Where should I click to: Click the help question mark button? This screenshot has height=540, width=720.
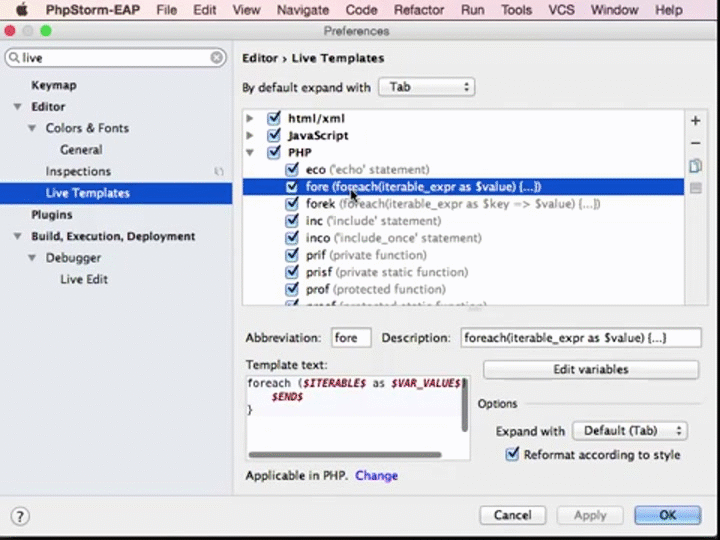[x=20, y=516]
